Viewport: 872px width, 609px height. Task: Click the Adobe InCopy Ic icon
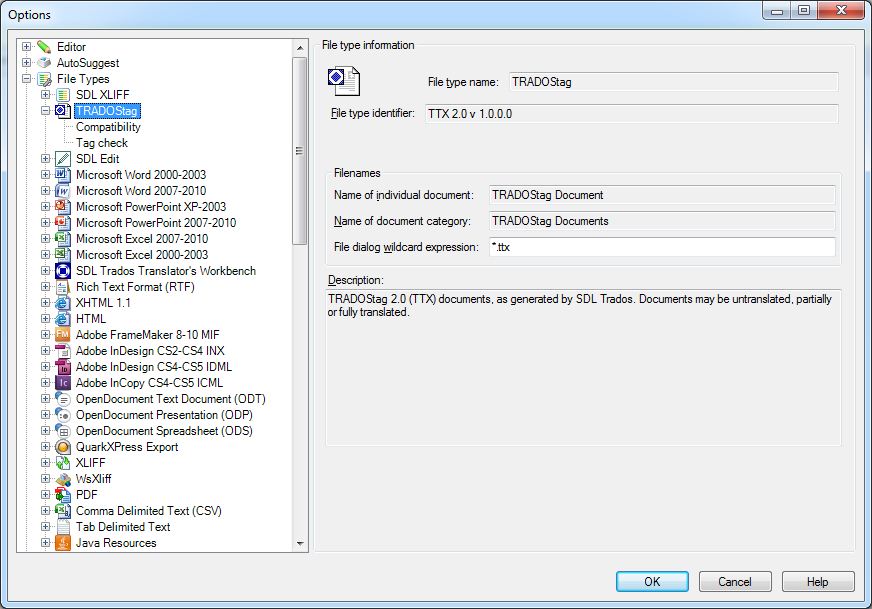(63, 383)
